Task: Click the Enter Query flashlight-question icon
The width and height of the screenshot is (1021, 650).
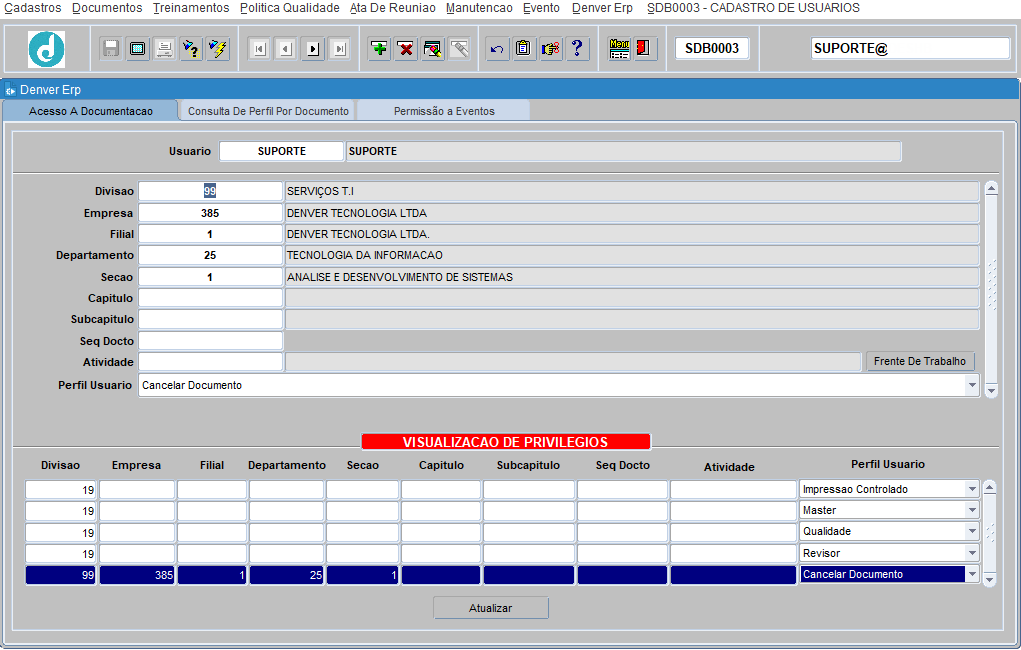Action: tap(191, 49)
